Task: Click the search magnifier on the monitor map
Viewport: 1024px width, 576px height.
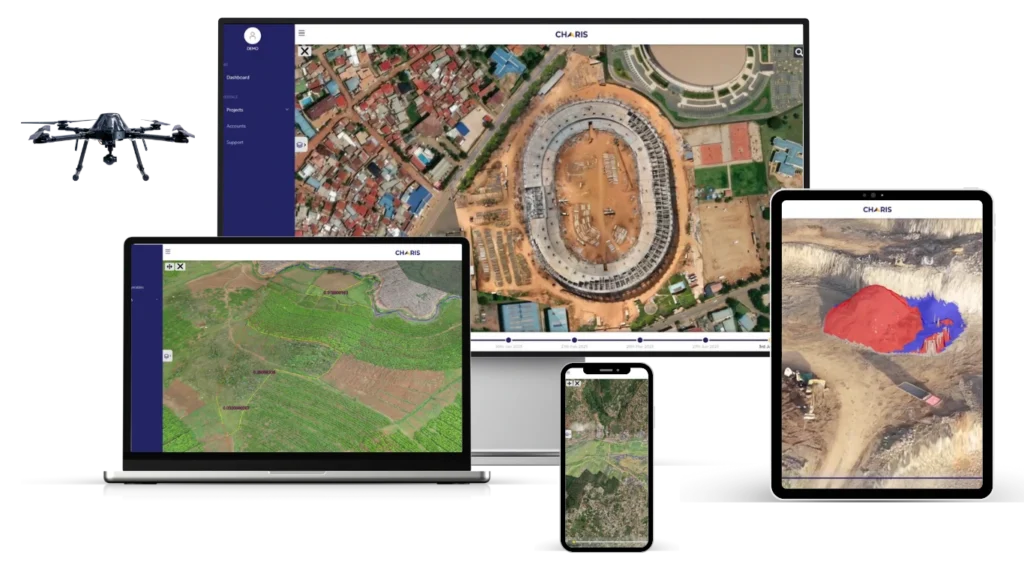Action: [799, 52]
